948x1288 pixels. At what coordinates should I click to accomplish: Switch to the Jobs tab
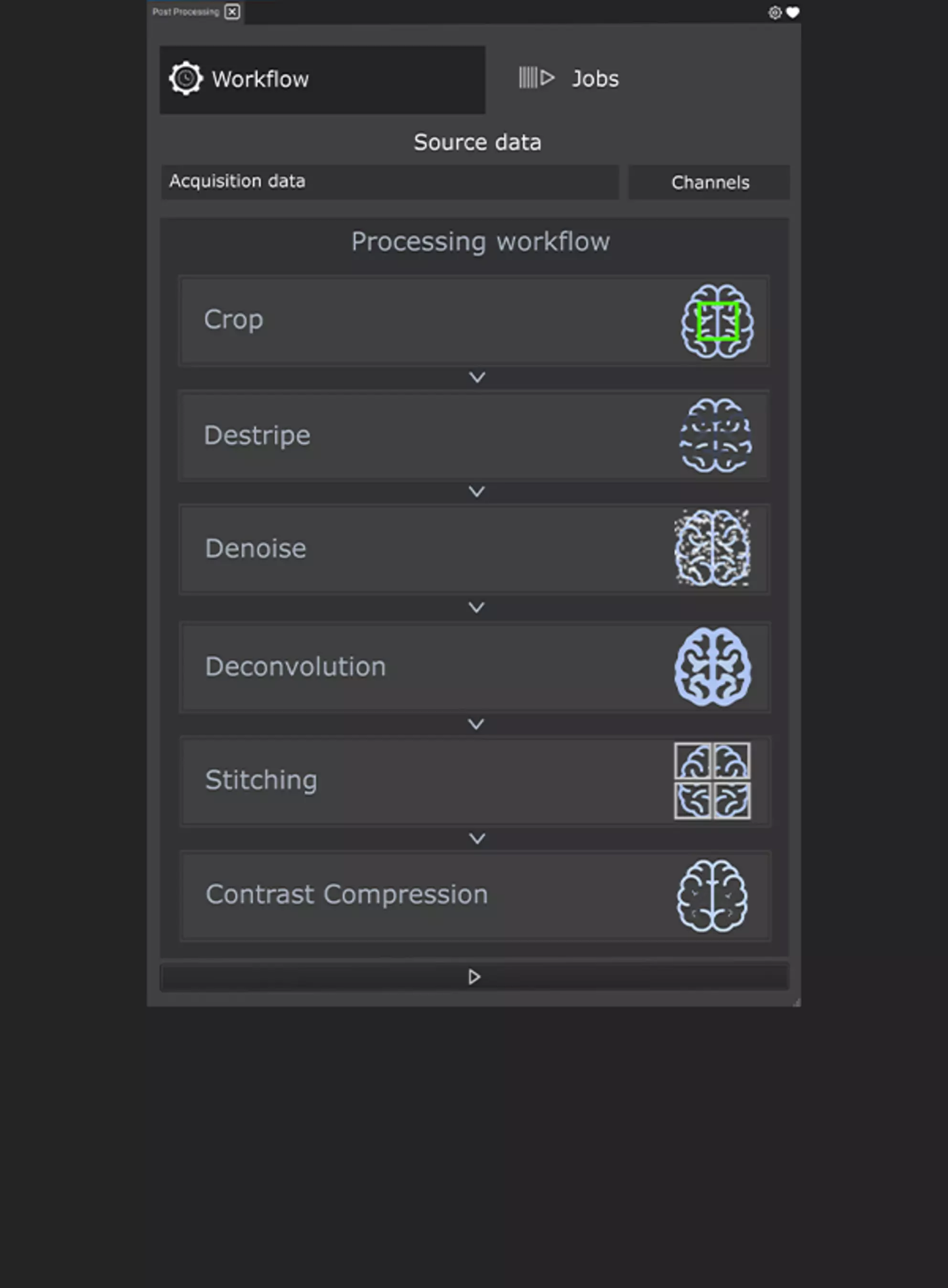click(595, 79)
